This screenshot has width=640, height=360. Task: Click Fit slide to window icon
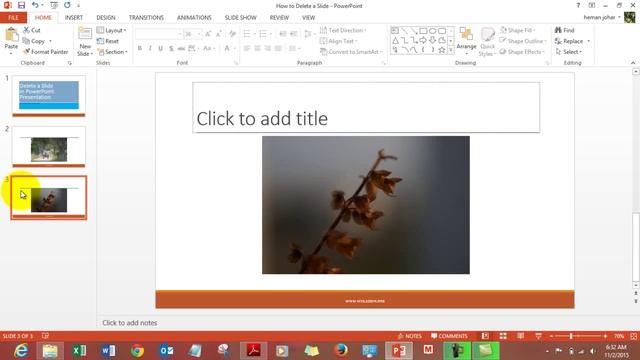(x=633, y=336)
